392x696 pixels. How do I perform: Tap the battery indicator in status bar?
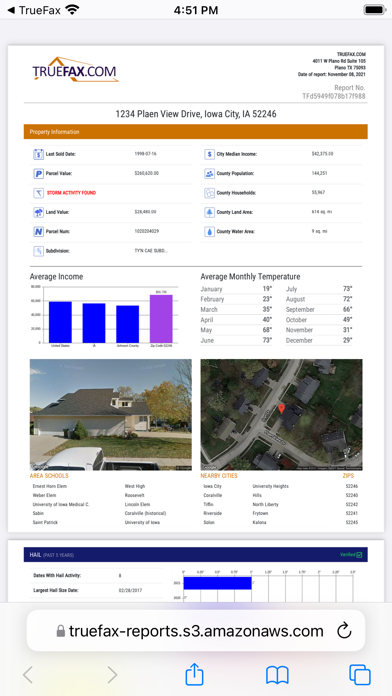(374, 10)
